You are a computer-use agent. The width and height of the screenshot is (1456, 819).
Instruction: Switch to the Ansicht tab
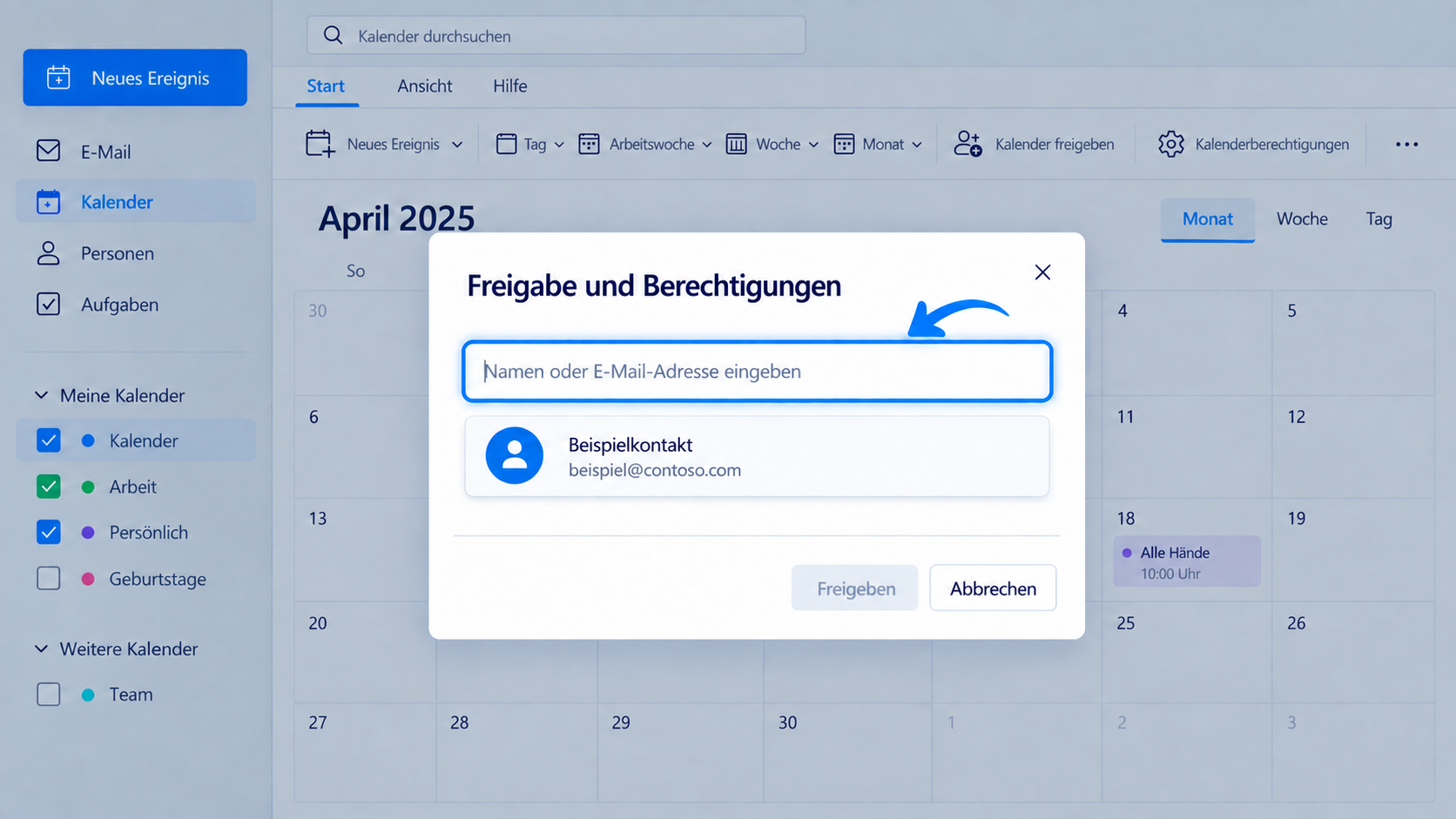point(425,86)
